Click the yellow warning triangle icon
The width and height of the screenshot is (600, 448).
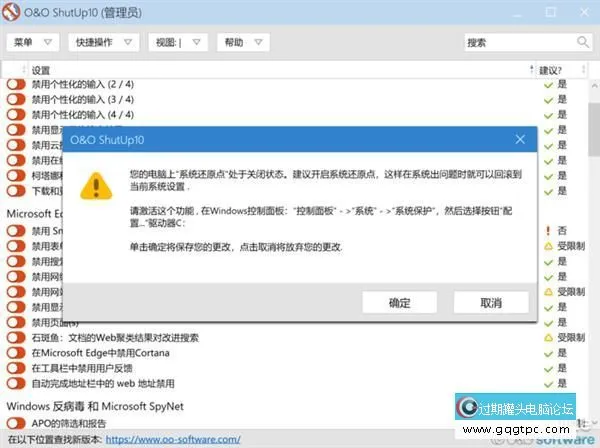96,186
